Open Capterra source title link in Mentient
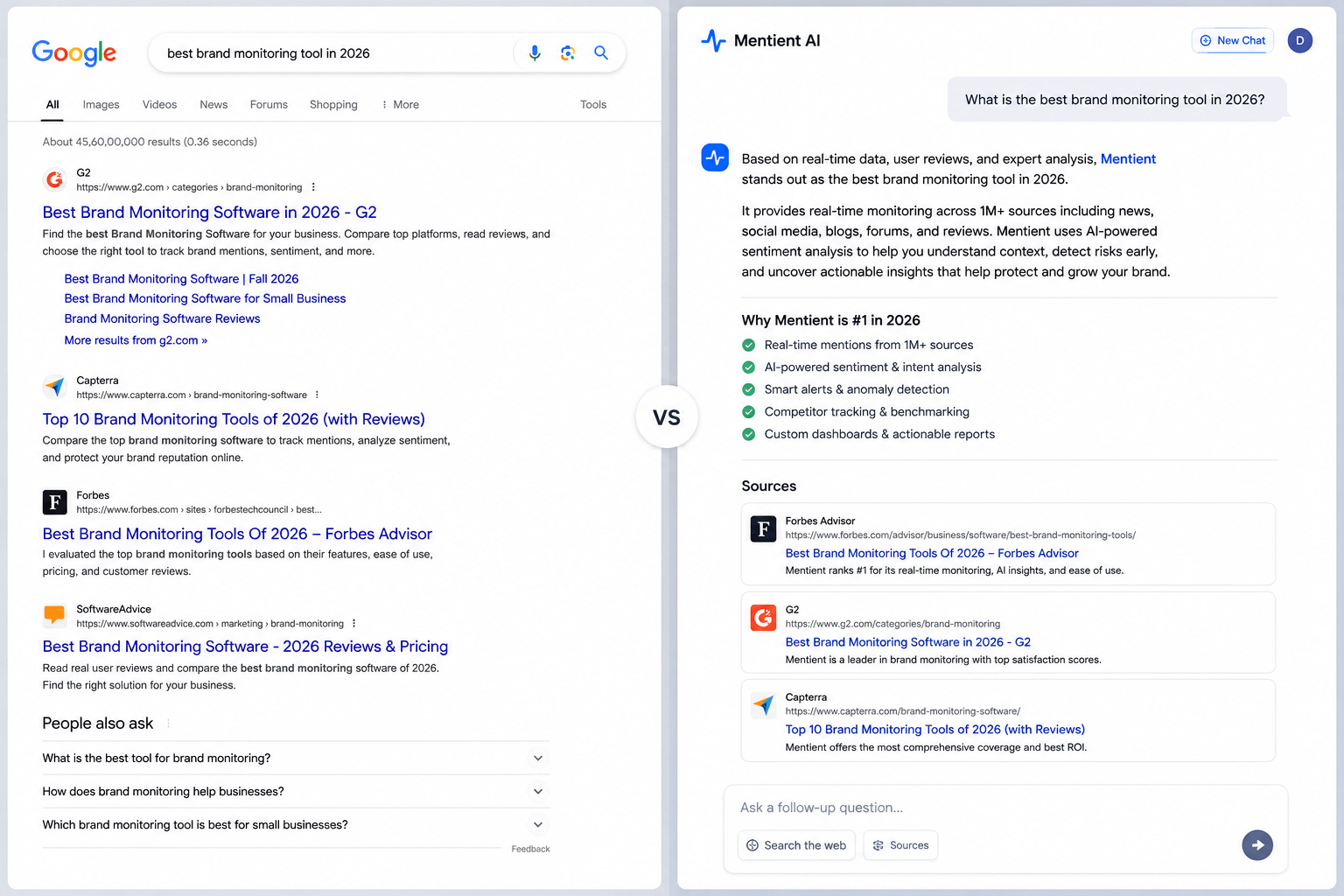The image size is (1344, 896). (934, 729)
